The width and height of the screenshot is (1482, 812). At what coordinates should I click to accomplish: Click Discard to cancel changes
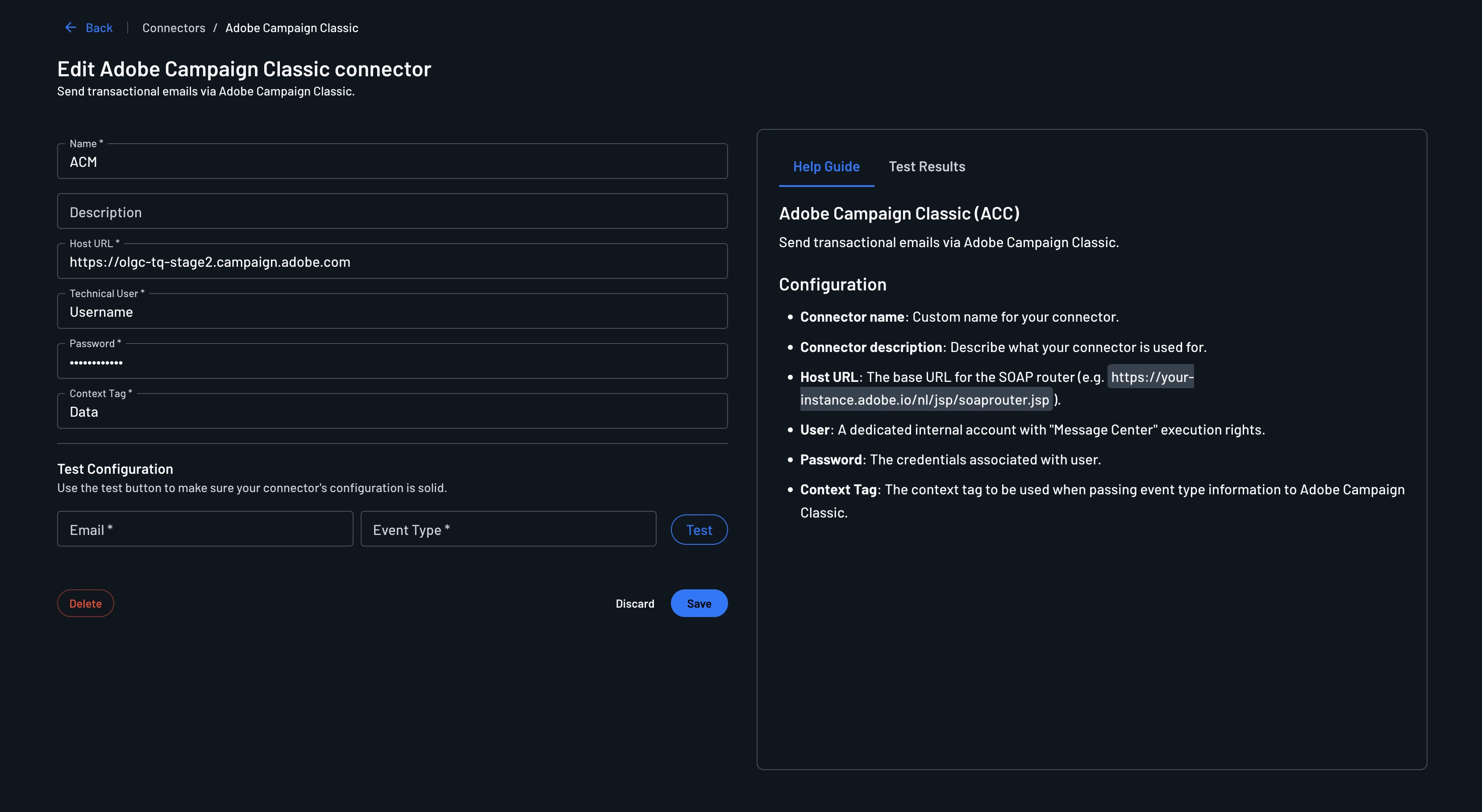coord(635,603)
